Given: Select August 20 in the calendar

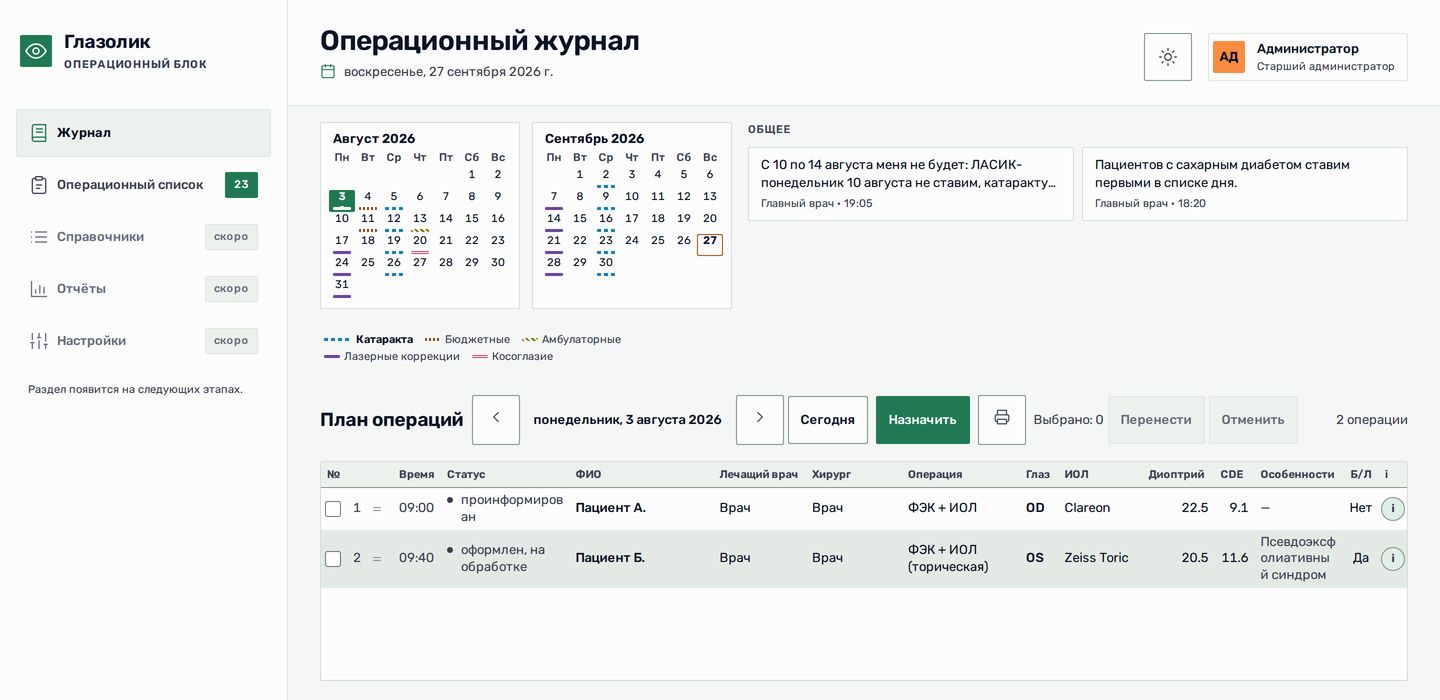Looking at the screenshot, I should (420, 242).
